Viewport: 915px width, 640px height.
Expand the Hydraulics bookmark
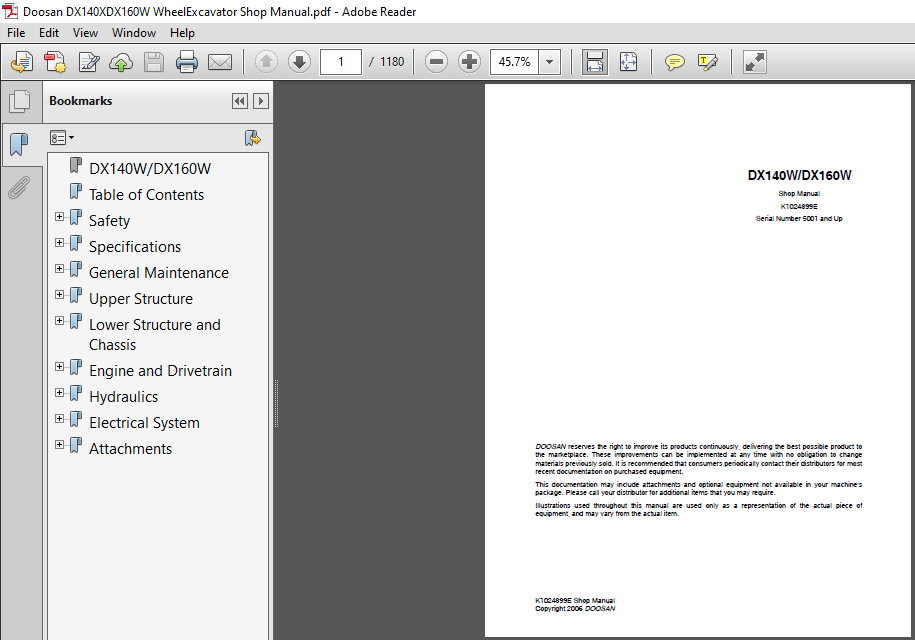point(60,393)
